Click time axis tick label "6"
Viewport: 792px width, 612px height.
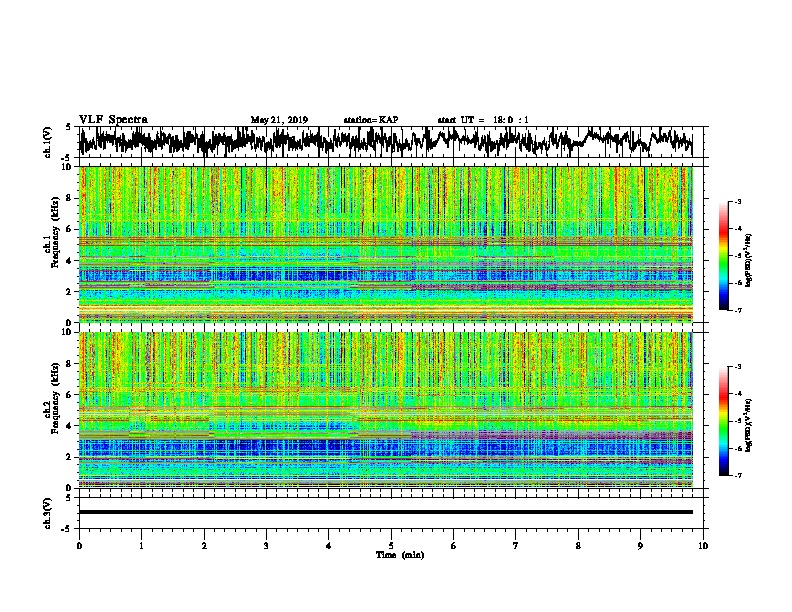(454, 546)
